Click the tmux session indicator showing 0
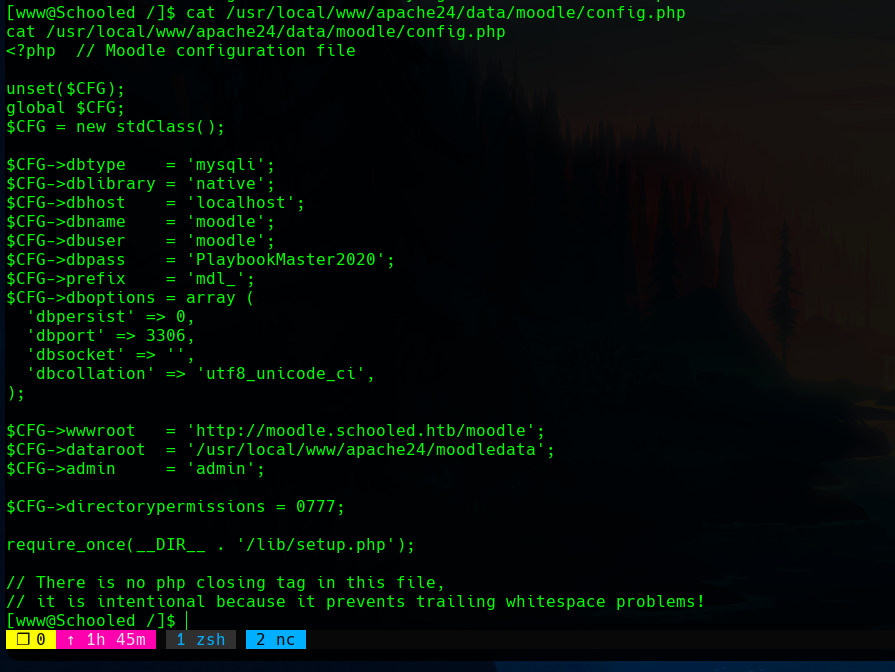This screenshot has width=895, height=672. coord(30,640)
